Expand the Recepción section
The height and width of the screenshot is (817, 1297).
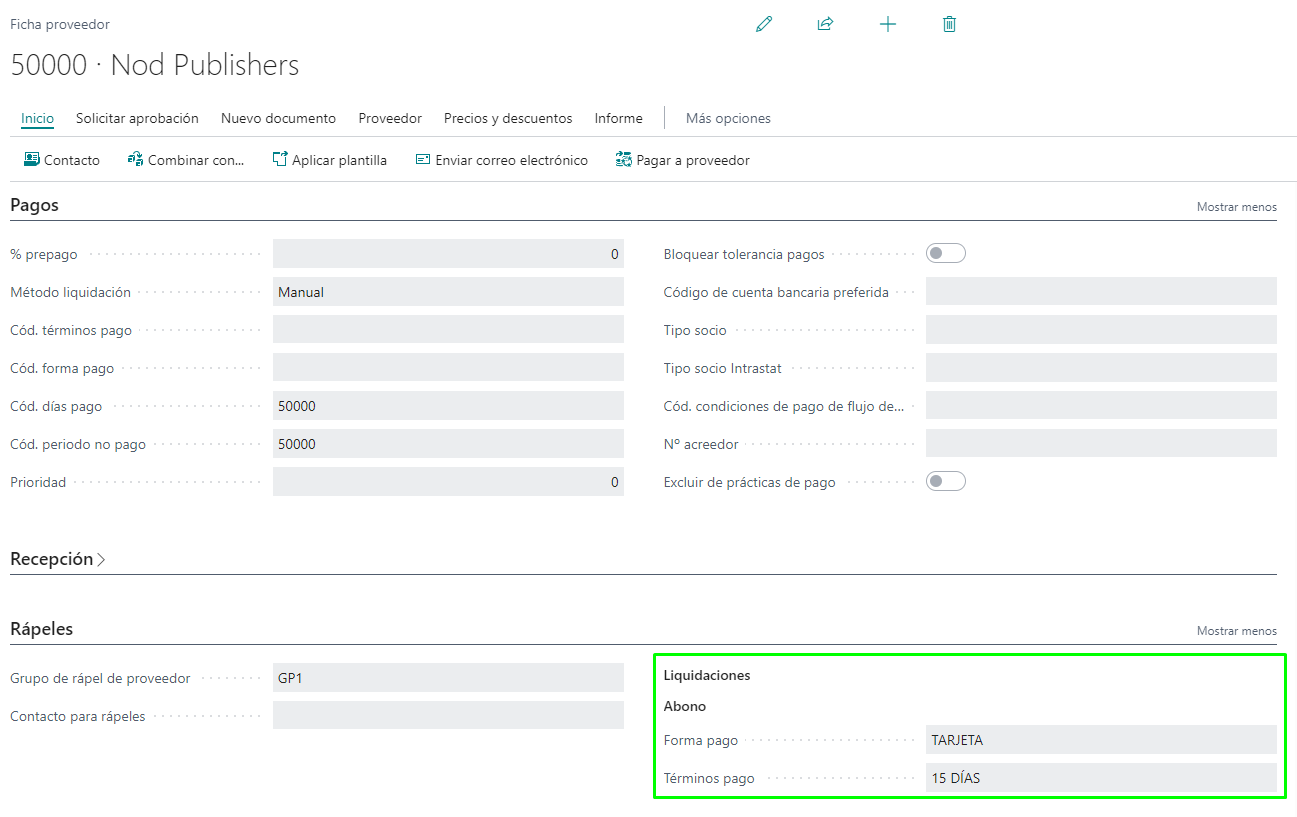point(58,559)
